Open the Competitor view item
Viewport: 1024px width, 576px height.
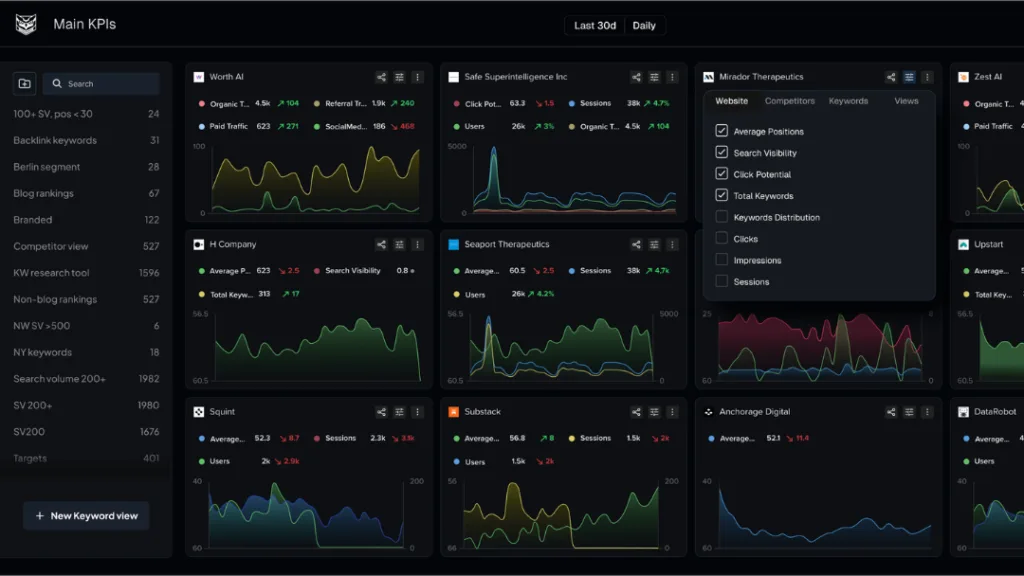click(86, 246)
